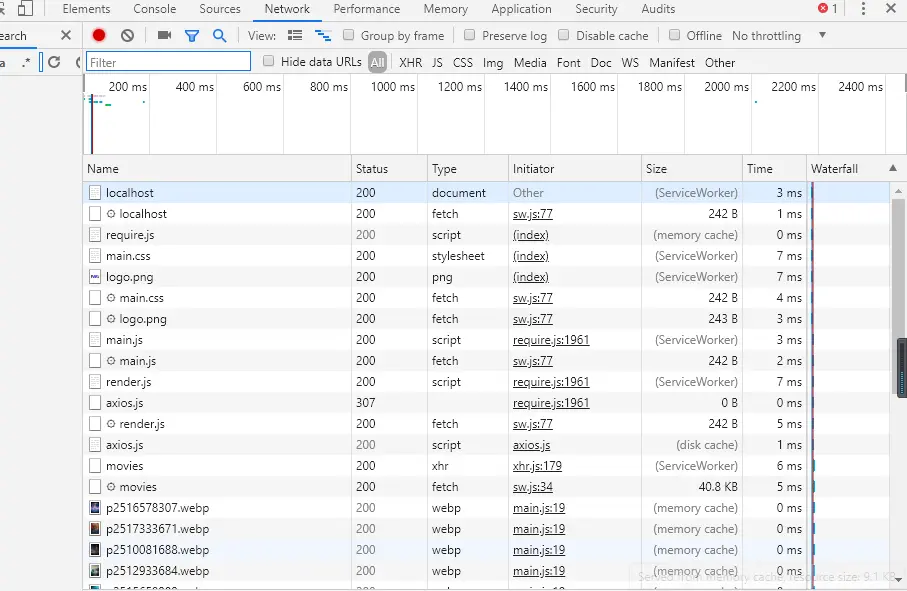Click the gear icon beside render.js fetch row

(x=111, y=423)
